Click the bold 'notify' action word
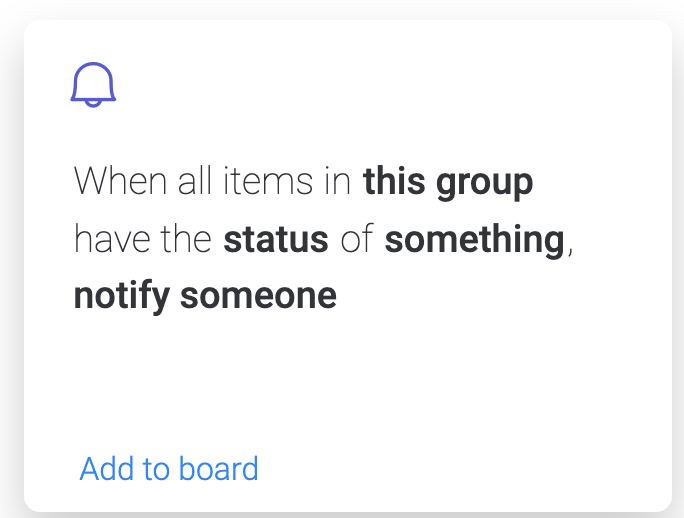Viewport: 684px width, 518px height. pos(122,297)
